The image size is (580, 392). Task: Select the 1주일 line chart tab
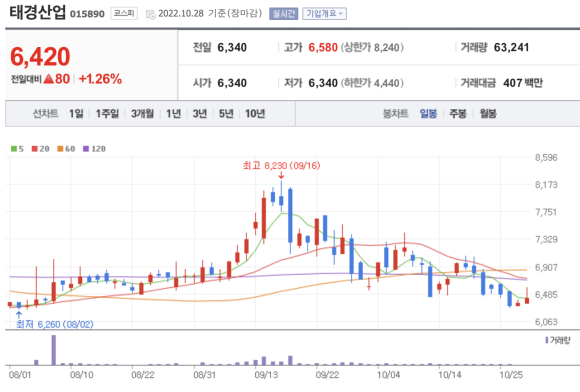click(x=107, y=114)
